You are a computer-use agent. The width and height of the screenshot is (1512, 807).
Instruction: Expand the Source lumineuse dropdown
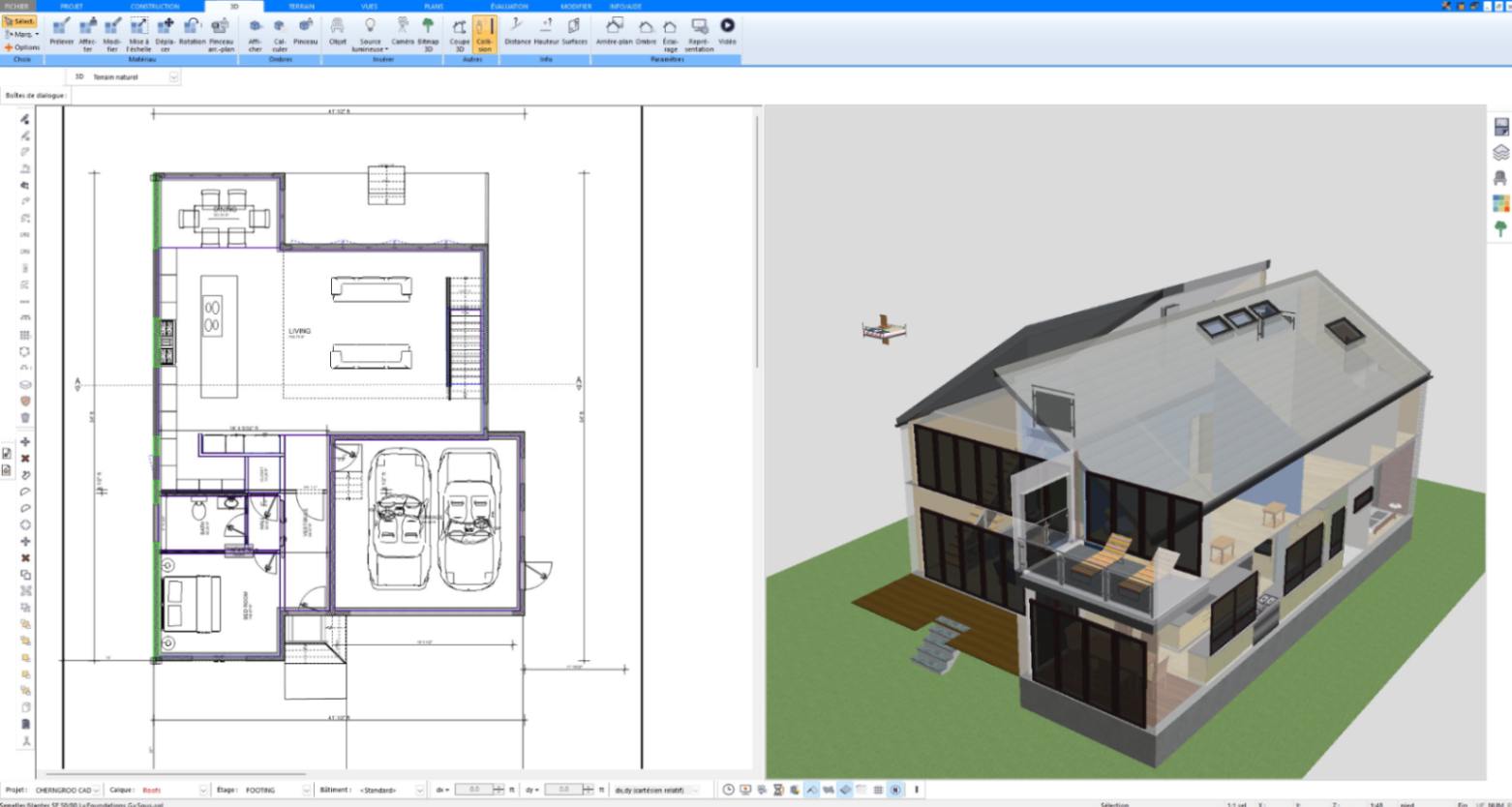coord(370,33)
